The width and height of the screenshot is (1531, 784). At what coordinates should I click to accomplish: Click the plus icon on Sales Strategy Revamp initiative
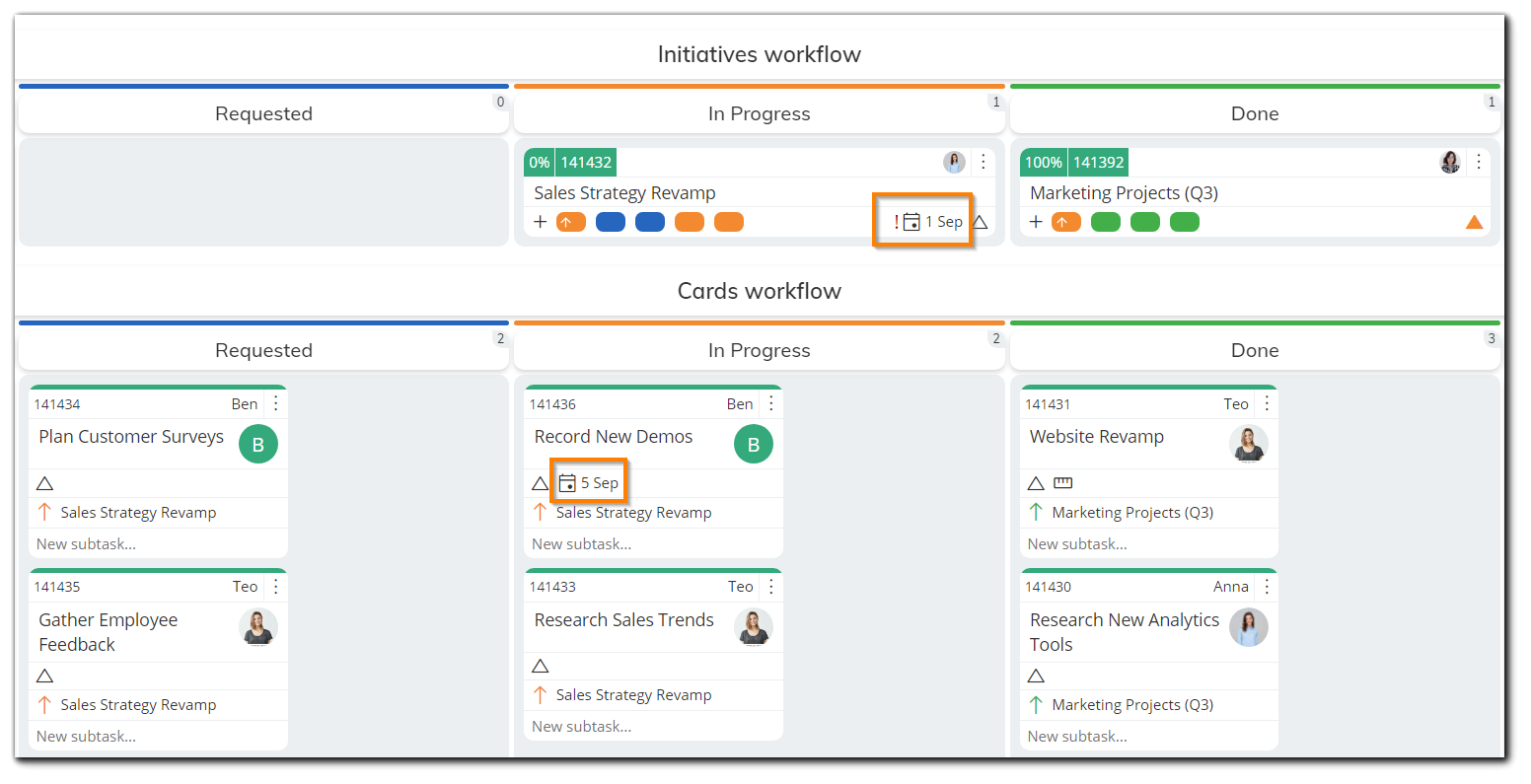540,222
